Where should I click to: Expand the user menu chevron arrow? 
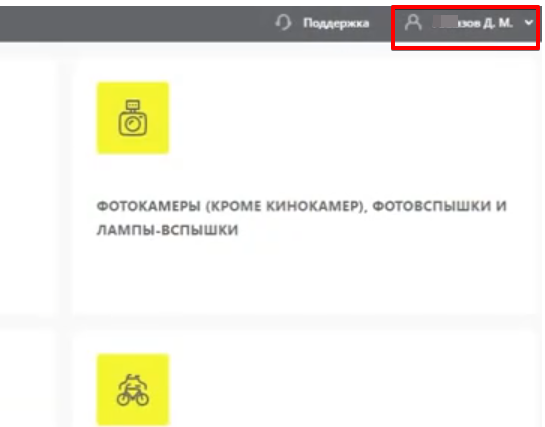pyautogui.click(x=529, y=23)
